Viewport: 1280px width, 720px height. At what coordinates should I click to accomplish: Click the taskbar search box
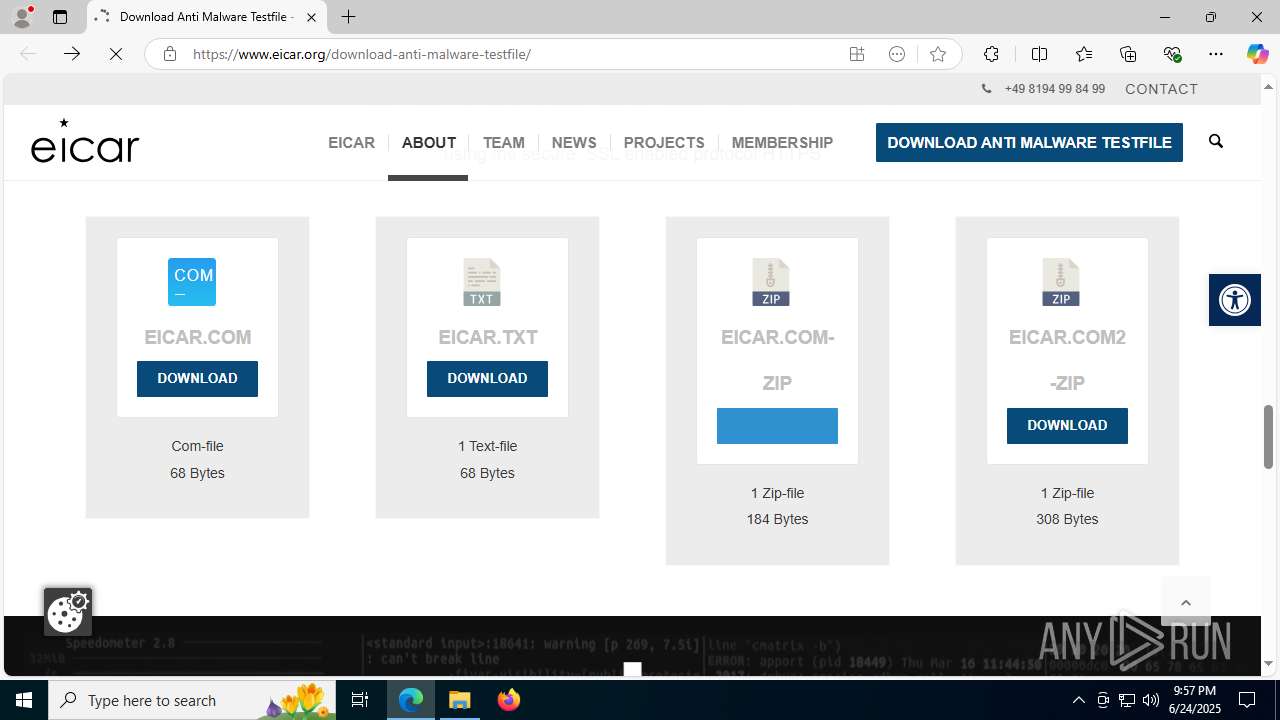point(193,700)
